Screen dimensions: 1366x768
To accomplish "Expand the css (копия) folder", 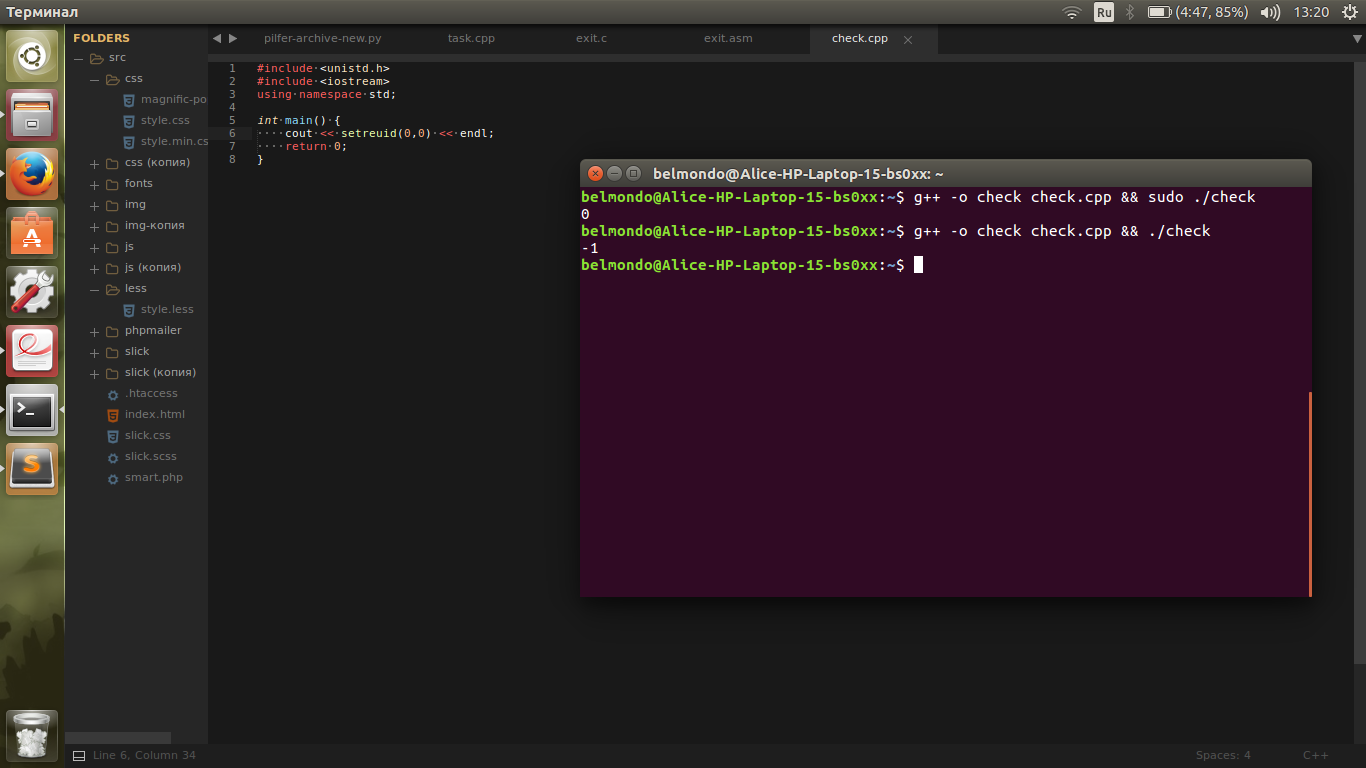I will click(x=94, y=163).
